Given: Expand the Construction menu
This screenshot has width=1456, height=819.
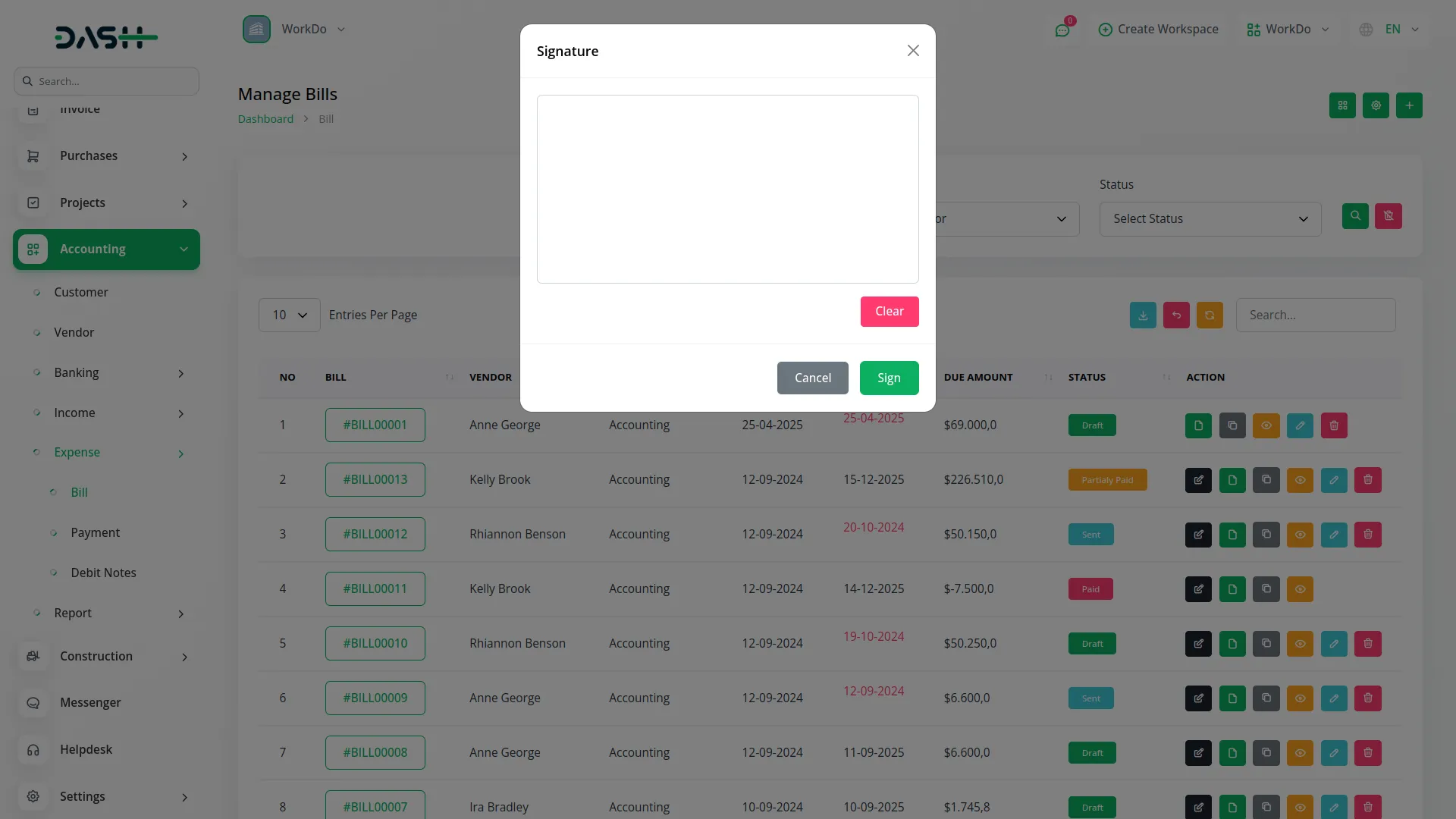Looking at the screenshot, I should [106, 656].
